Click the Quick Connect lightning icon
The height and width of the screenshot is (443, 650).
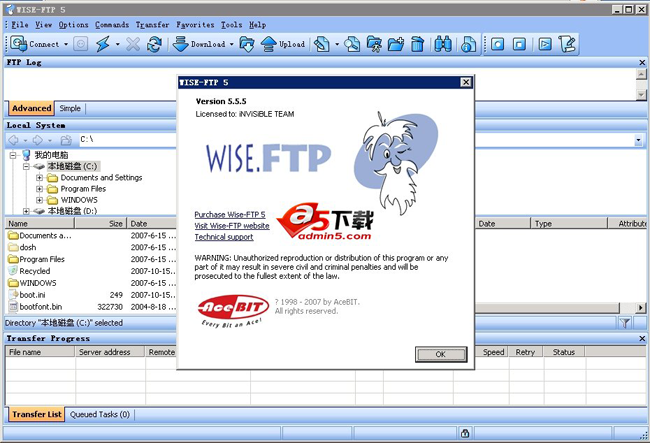coord(102,44)
